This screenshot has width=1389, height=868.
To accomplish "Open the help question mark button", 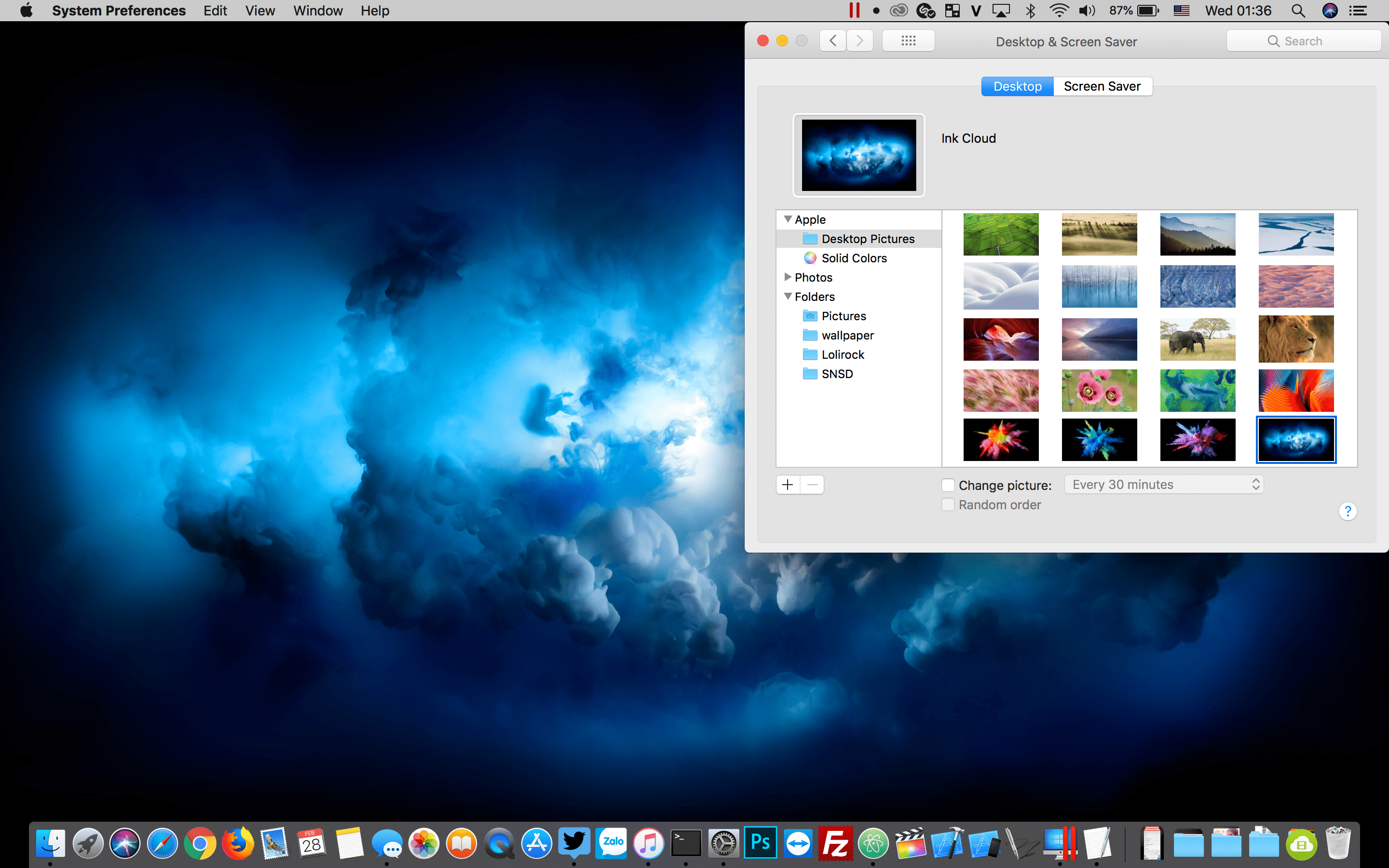I will coord(1347,511).
